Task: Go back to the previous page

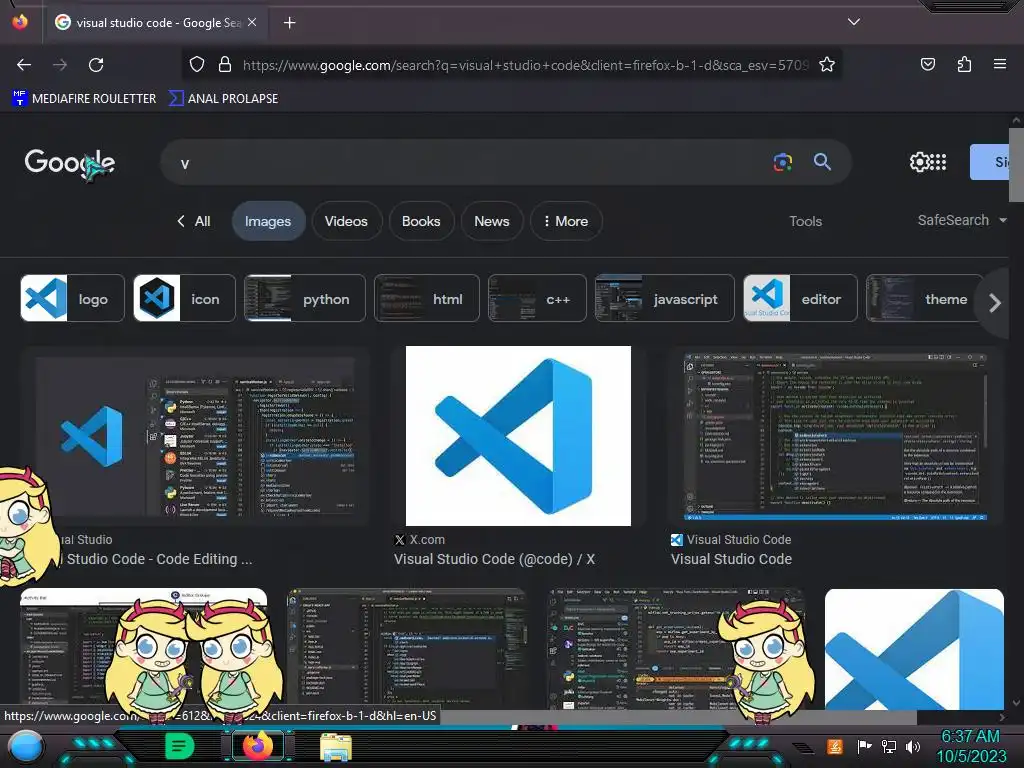Action: pos(24,65)
